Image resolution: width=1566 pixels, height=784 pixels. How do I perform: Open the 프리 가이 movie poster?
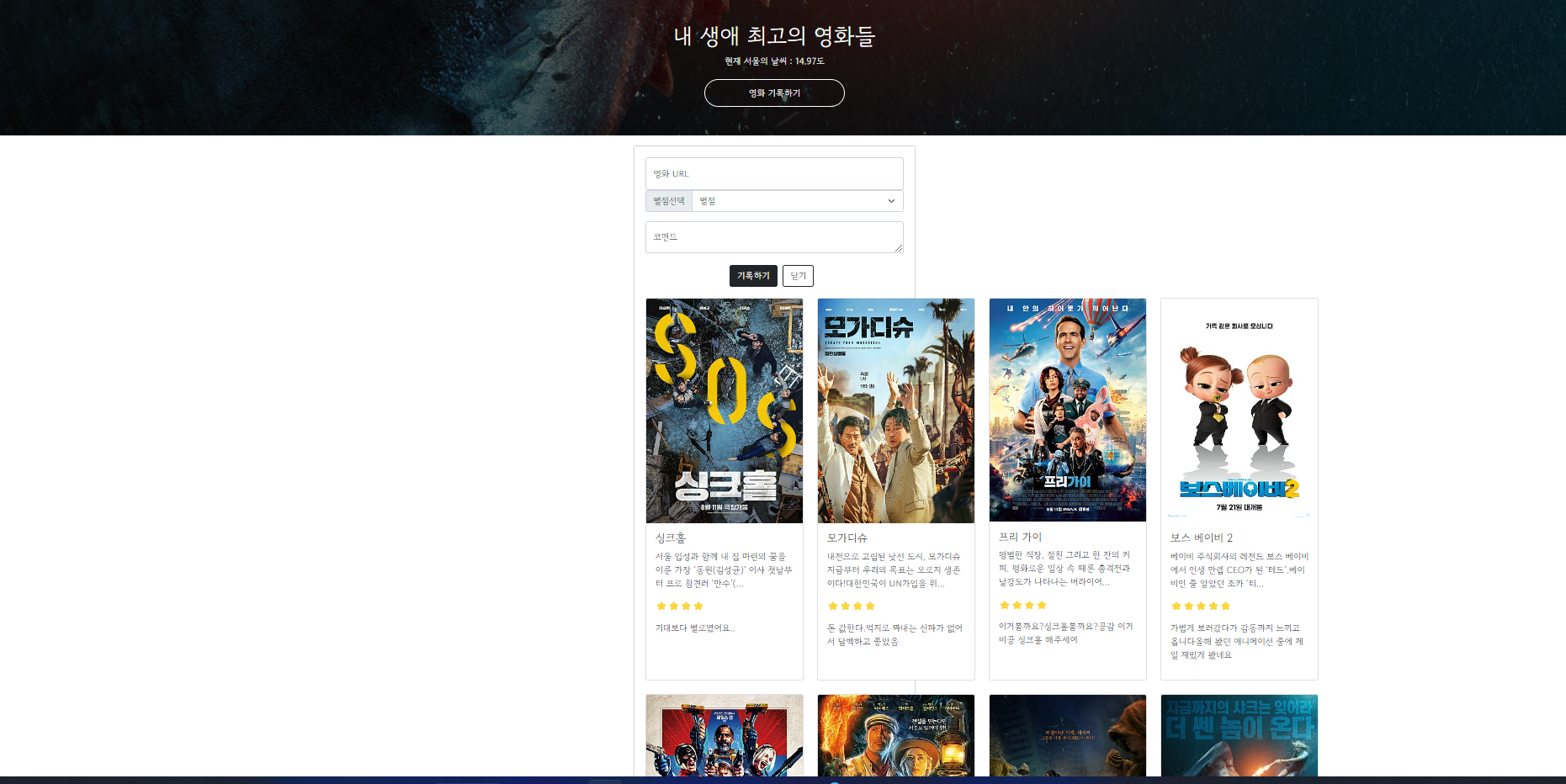coord(1068,410)
